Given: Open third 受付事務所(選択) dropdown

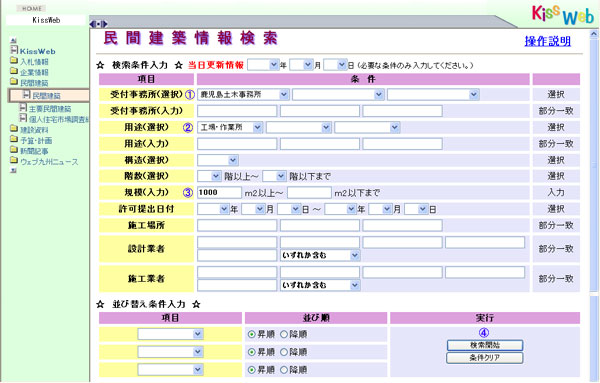Looking at the screenshot, I should click(x=433, y=95).
